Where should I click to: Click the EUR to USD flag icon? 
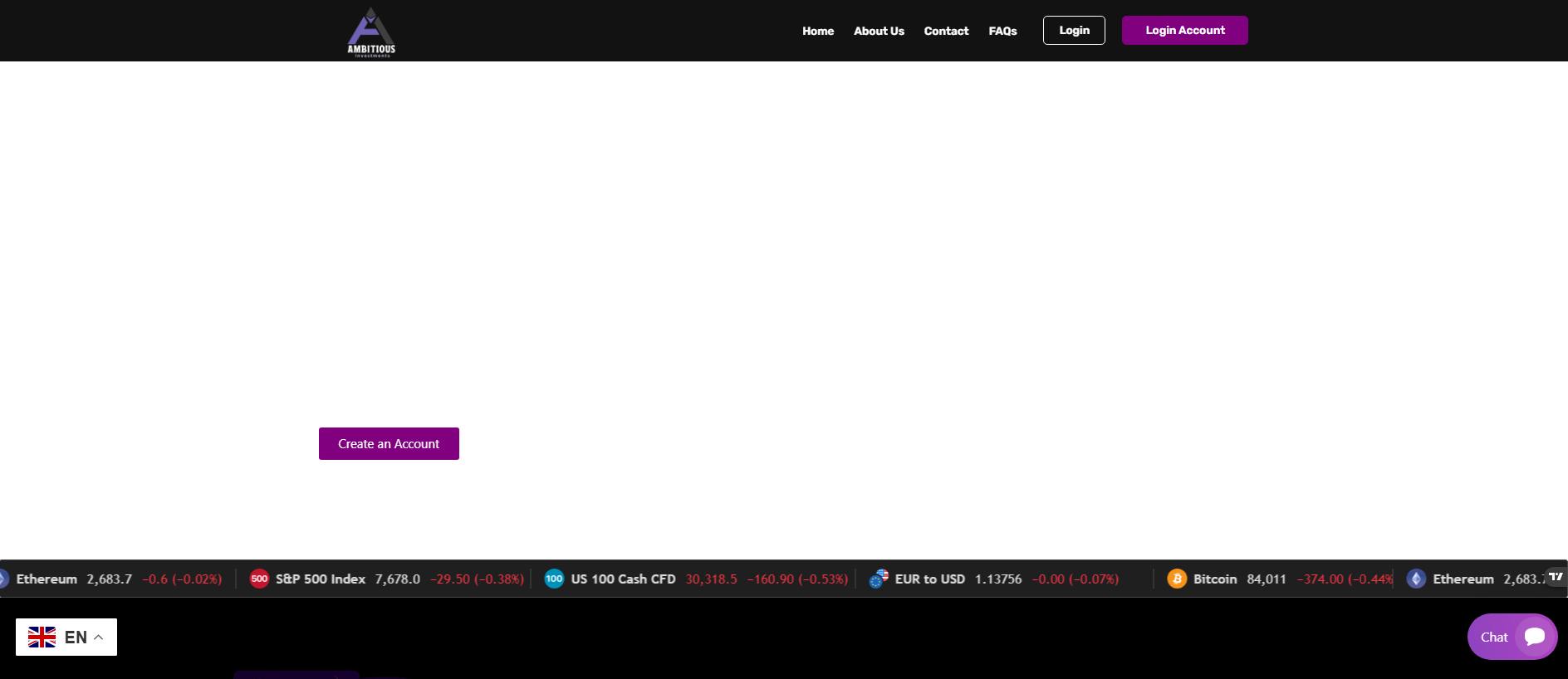click(879, 579)
